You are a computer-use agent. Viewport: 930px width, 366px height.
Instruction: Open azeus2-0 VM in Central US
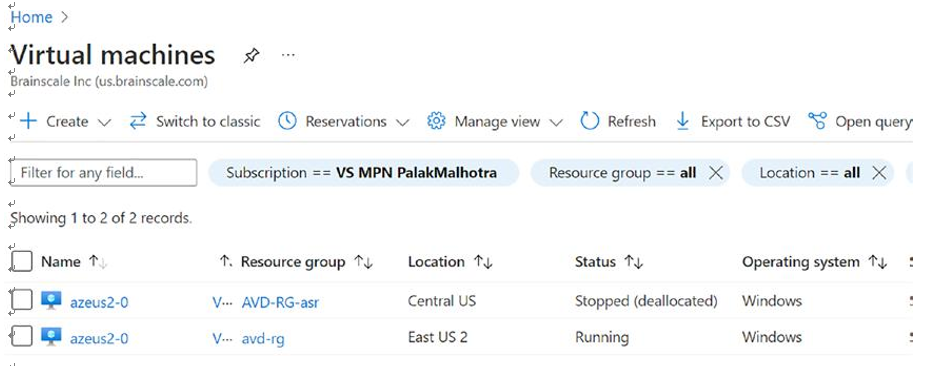click(99, 303)
